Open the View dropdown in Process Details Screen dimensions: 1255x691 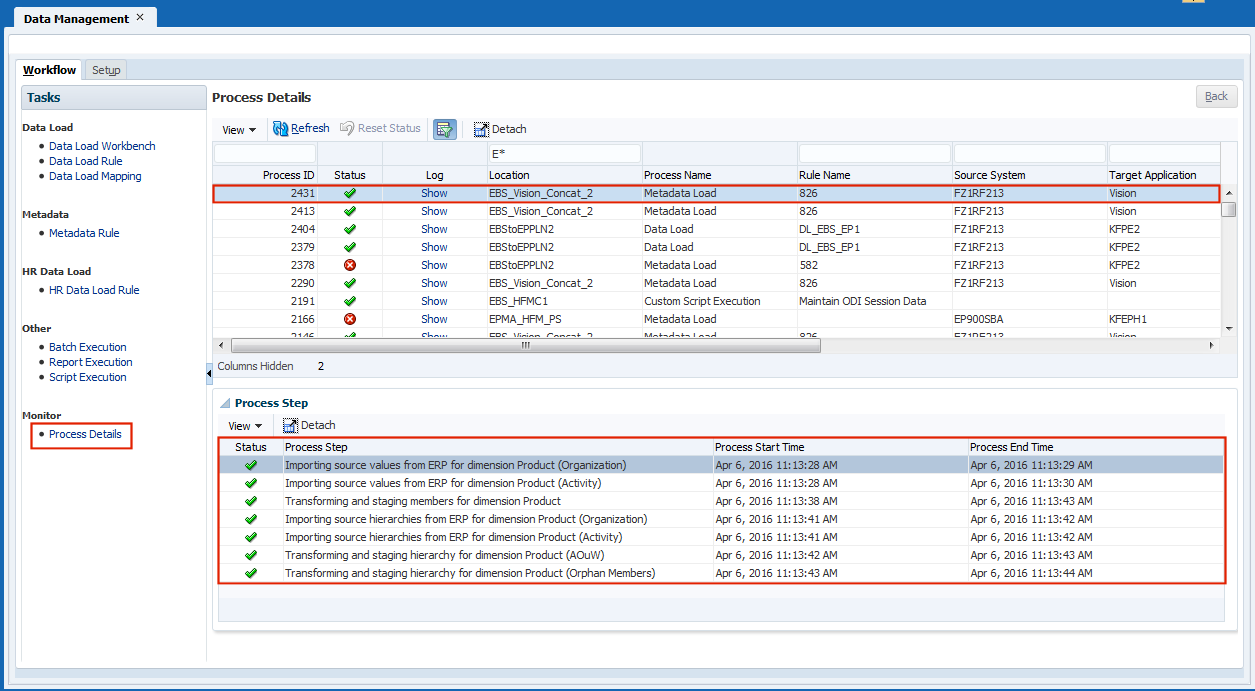click(x=239, y=130)
